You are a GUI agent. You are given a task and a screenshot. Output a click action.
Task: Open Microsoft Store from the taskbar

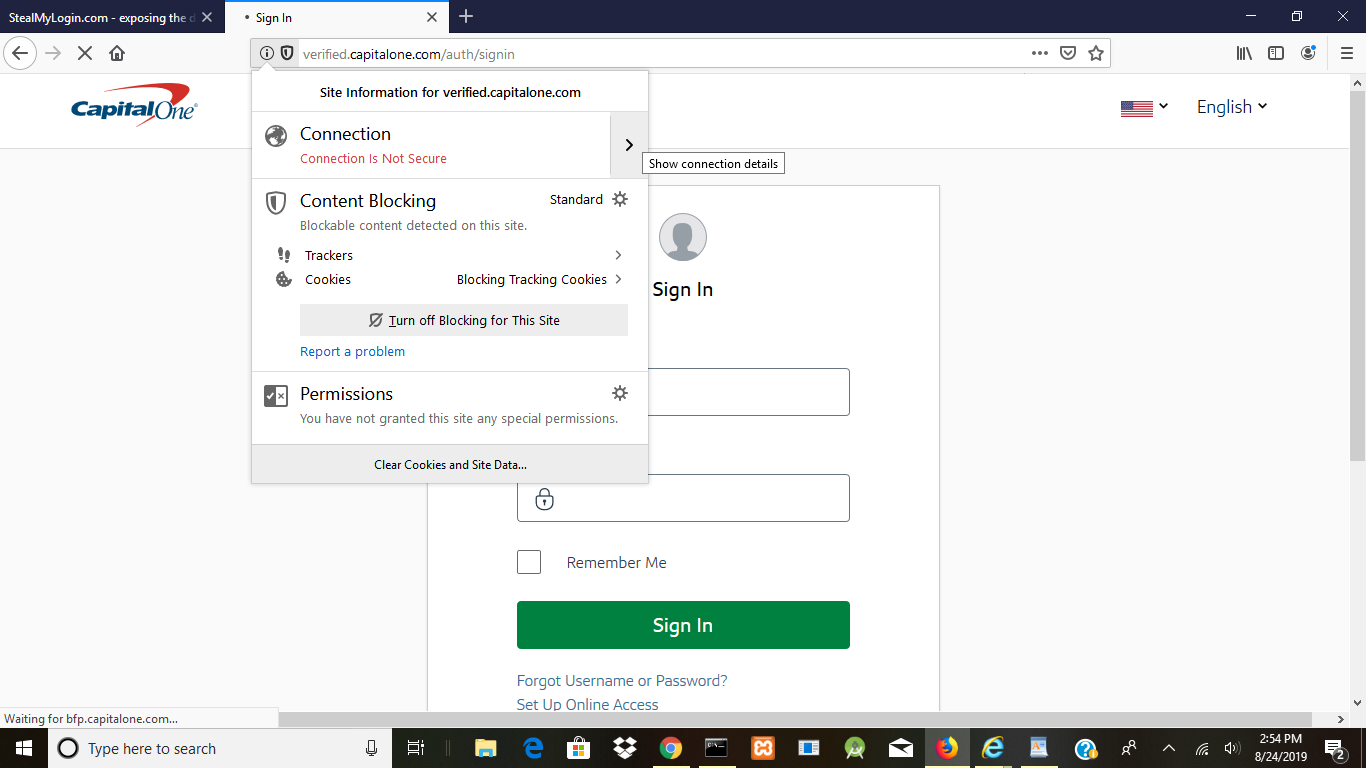578,748
